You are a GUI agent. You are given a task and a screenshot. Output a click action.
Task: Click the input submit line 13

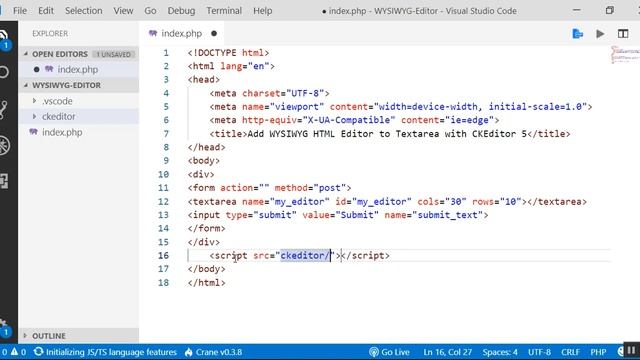pyautogui.click(x=338, y=215)
